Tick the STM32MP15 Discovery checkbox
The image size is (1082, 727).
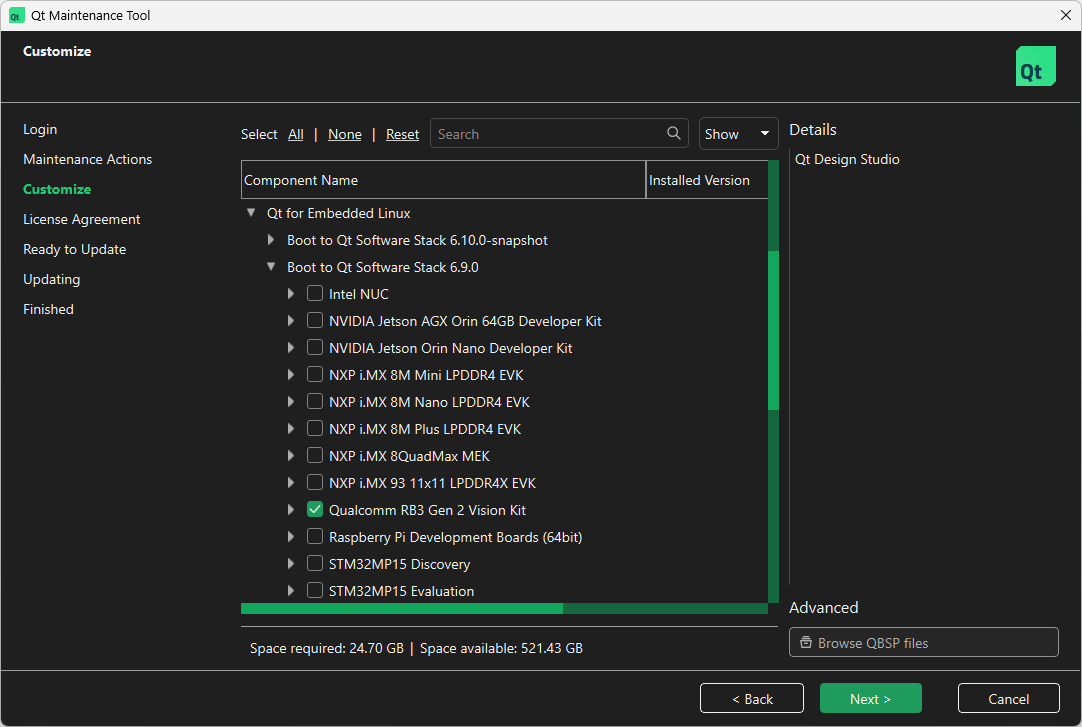pyautogui.click(x=315, y=564)
